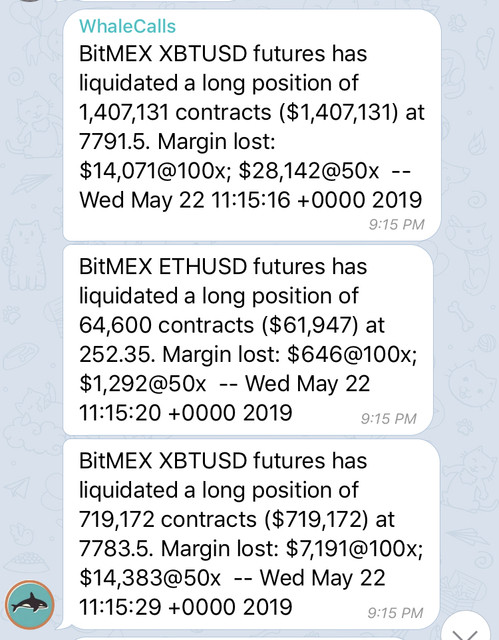This screenshot has width=499, height=640.
Task: Tap the $14,383@50x margin text
Action: 150,578
